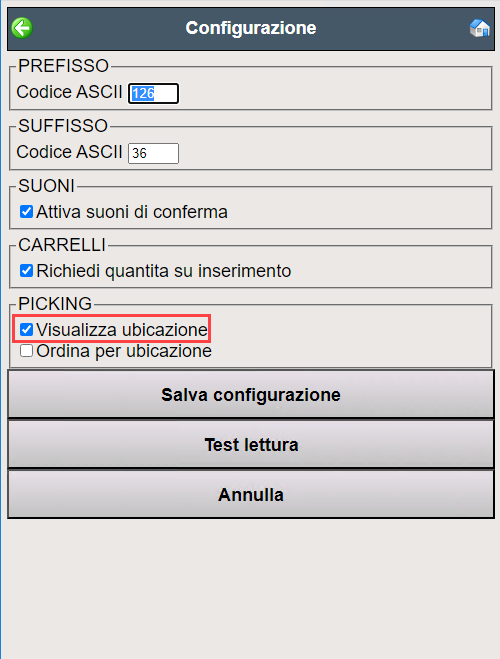This screenshot has width=500, height=659.
Task: Enable the Ordina per ubicazione checkbox
Action: [x=26, y=351]
